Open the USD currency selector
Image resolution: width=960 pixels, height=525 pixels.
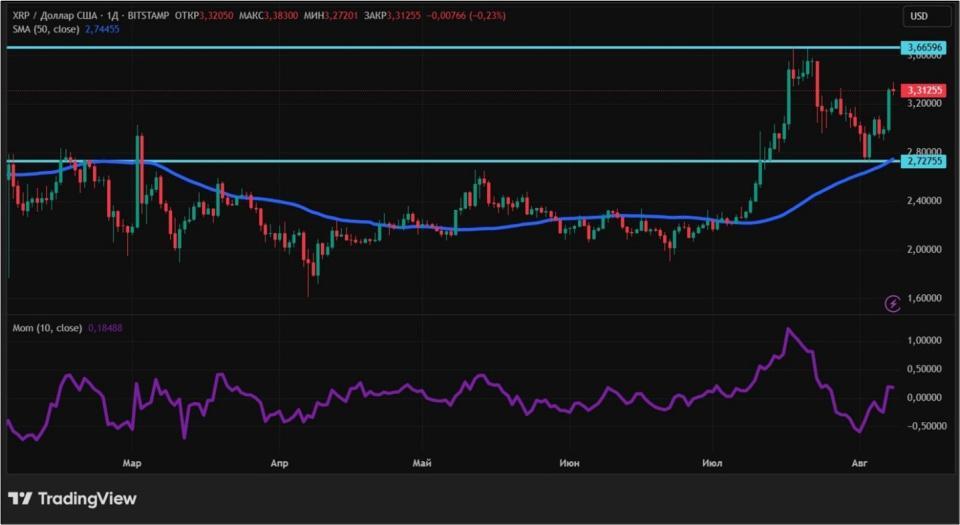[x=918, y=16]
